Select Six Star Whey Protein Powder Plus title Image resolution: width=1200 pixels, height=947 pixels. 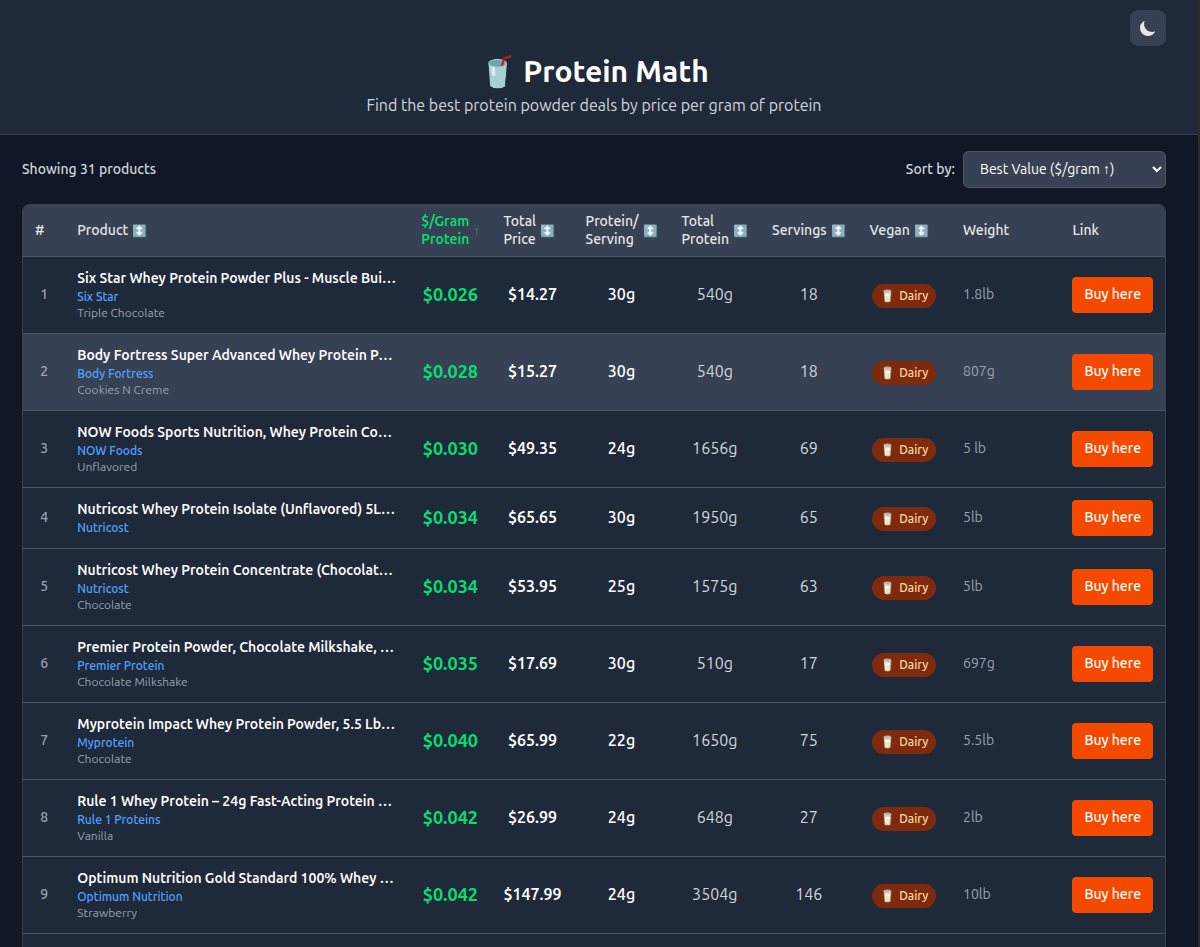pos(236,278)
